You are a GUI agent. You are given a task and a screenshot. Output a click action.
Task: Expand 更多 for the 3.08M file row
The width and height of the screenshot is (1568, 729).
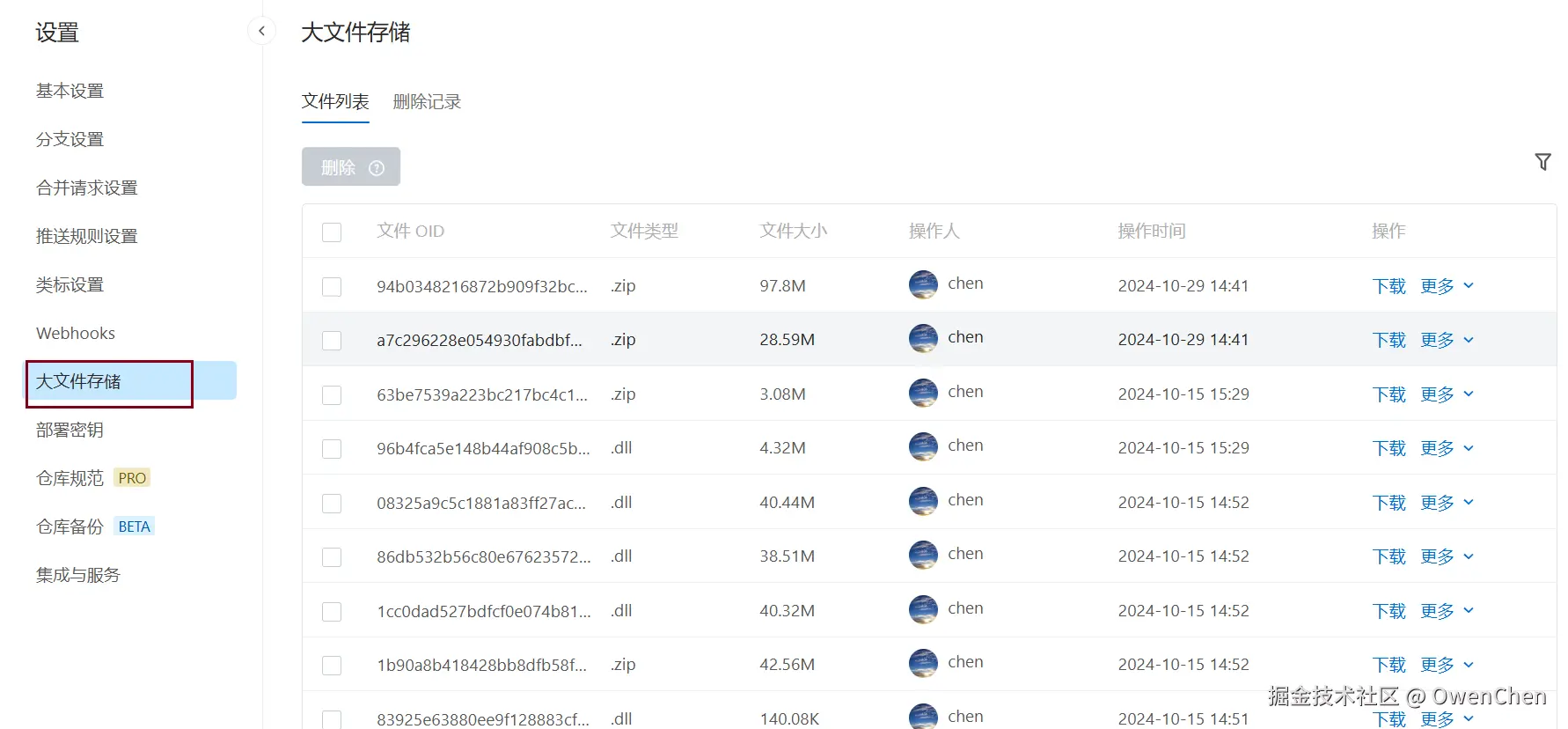(x=1447, y=394)
